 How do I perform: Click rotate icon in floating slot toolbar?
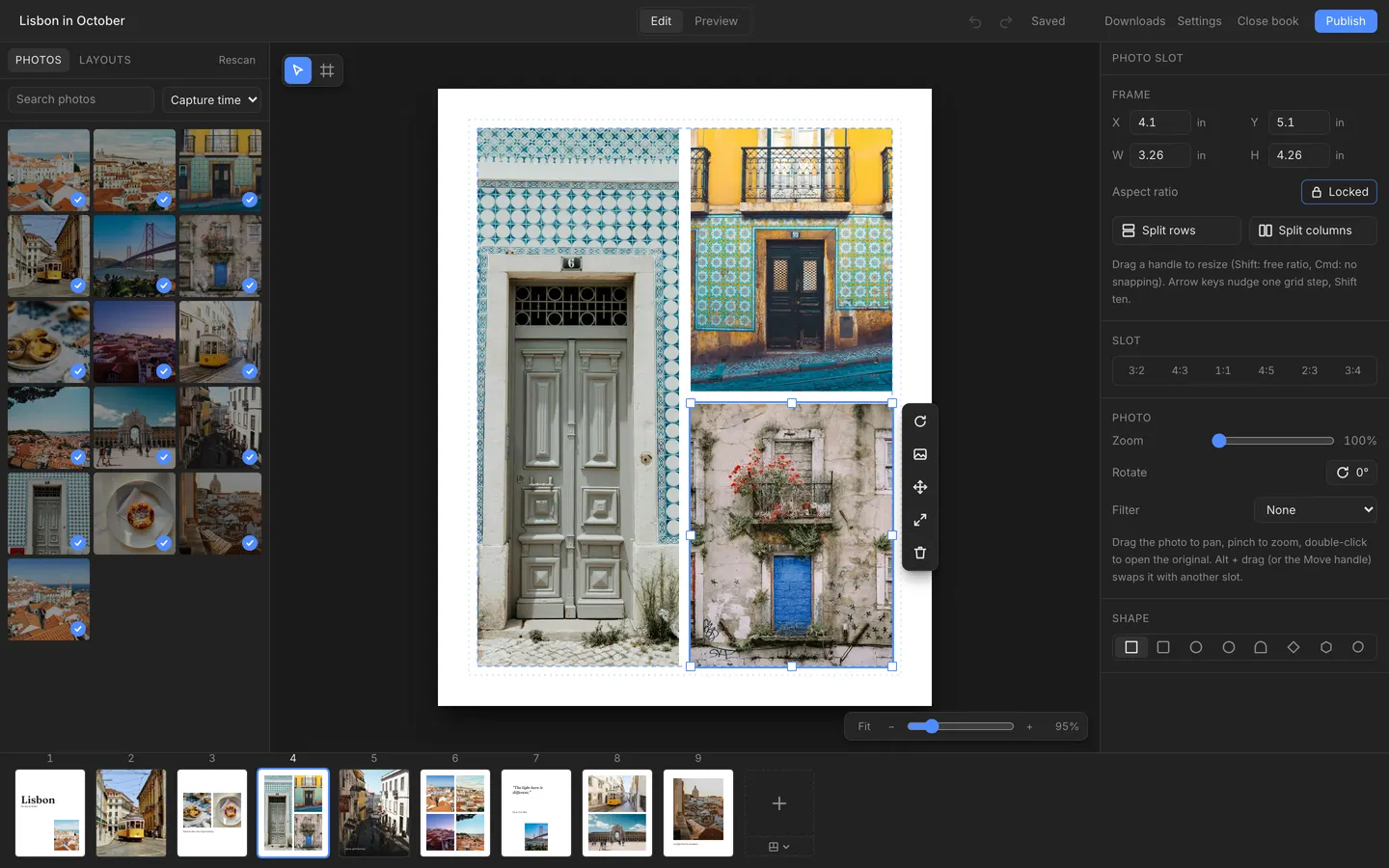pos(920,421)
